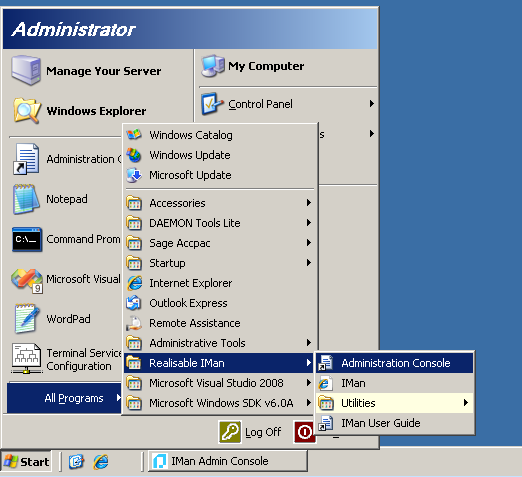The height and width of the screenshot is (477, 522).
Task: Click Administration Console icon in IMan submenu
Action: tap(326, 363)
